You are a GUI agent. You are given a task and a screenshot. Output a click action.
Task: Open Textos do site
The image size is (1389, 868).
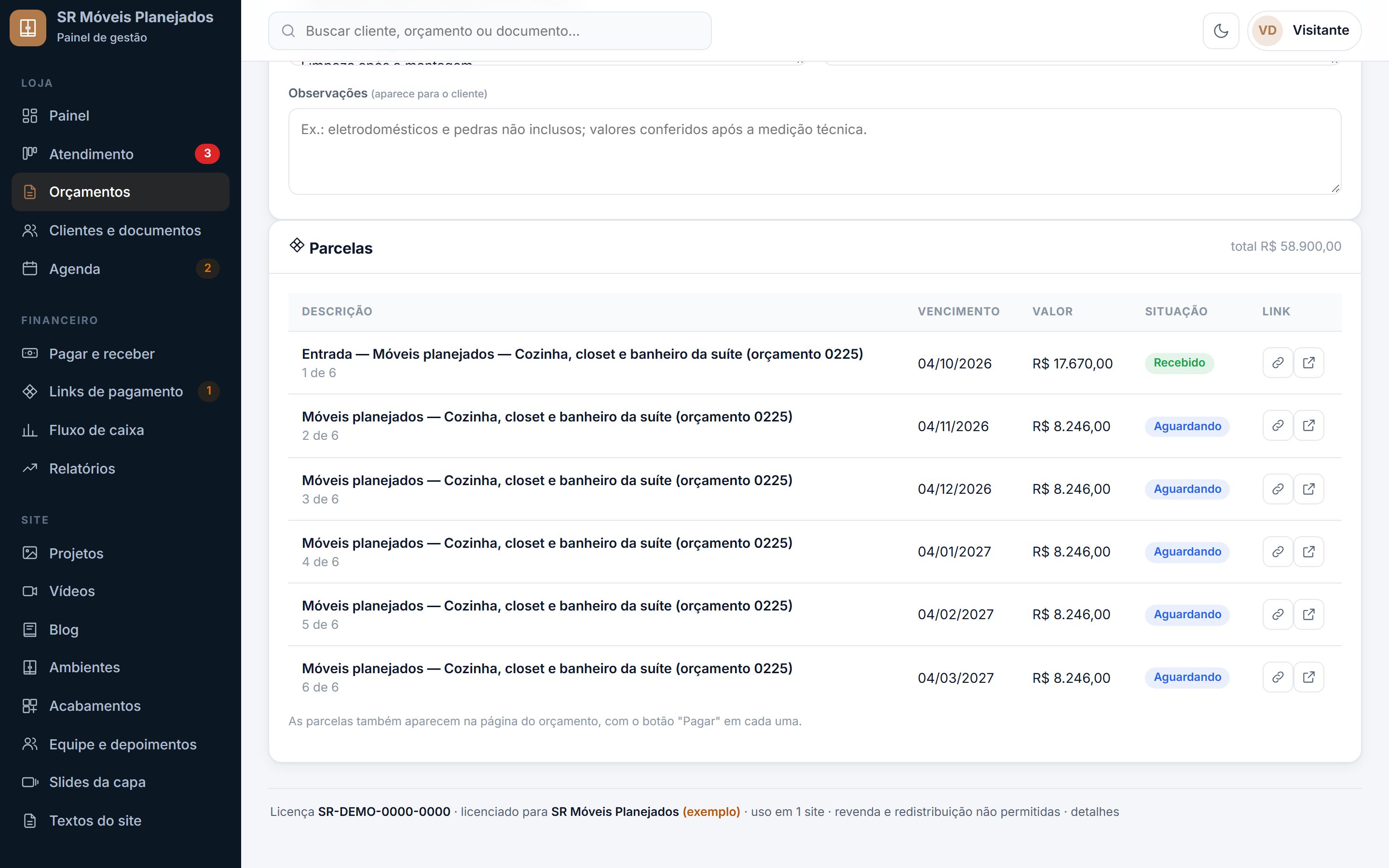pyautogui.click(x=121, y=820)
